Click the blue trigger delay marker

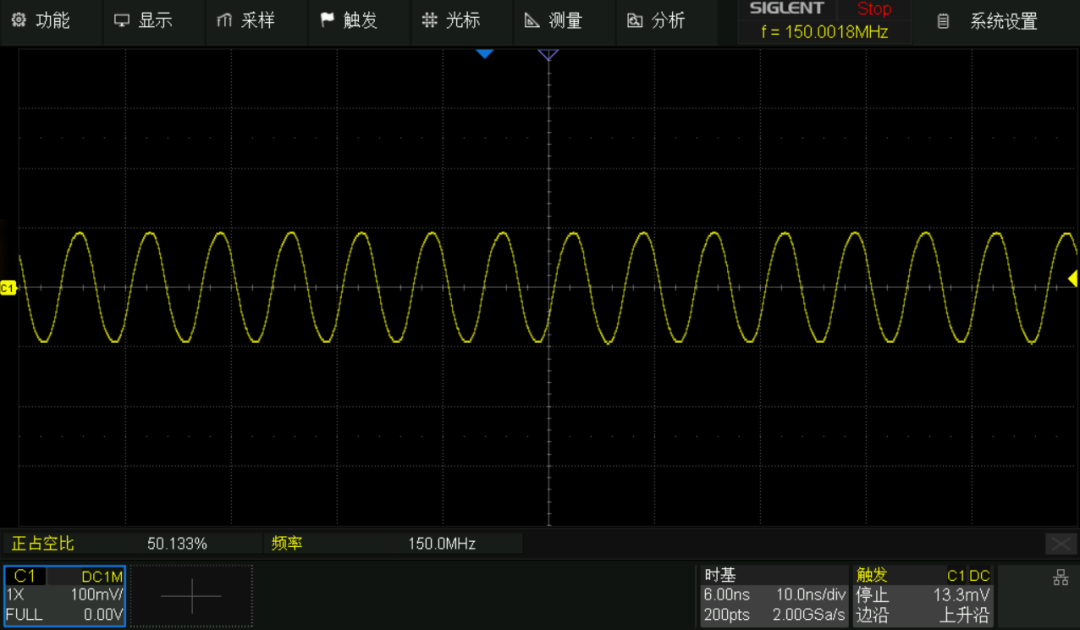pyautogui.click(x=485, y=54)
